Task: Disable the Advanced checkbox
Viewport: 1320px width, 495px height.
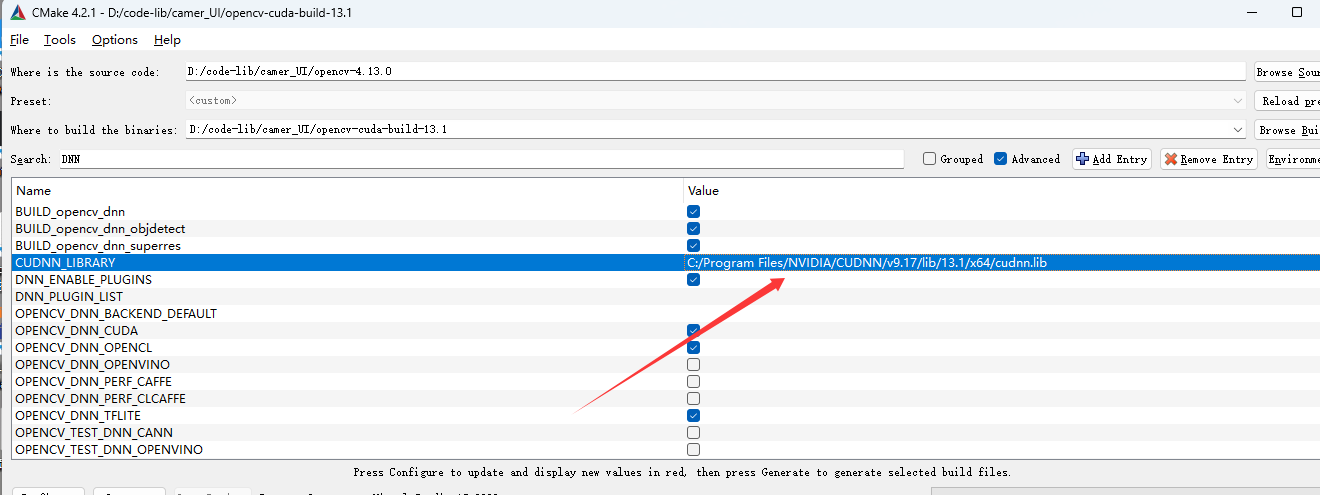Action: tap(1001, 159)
